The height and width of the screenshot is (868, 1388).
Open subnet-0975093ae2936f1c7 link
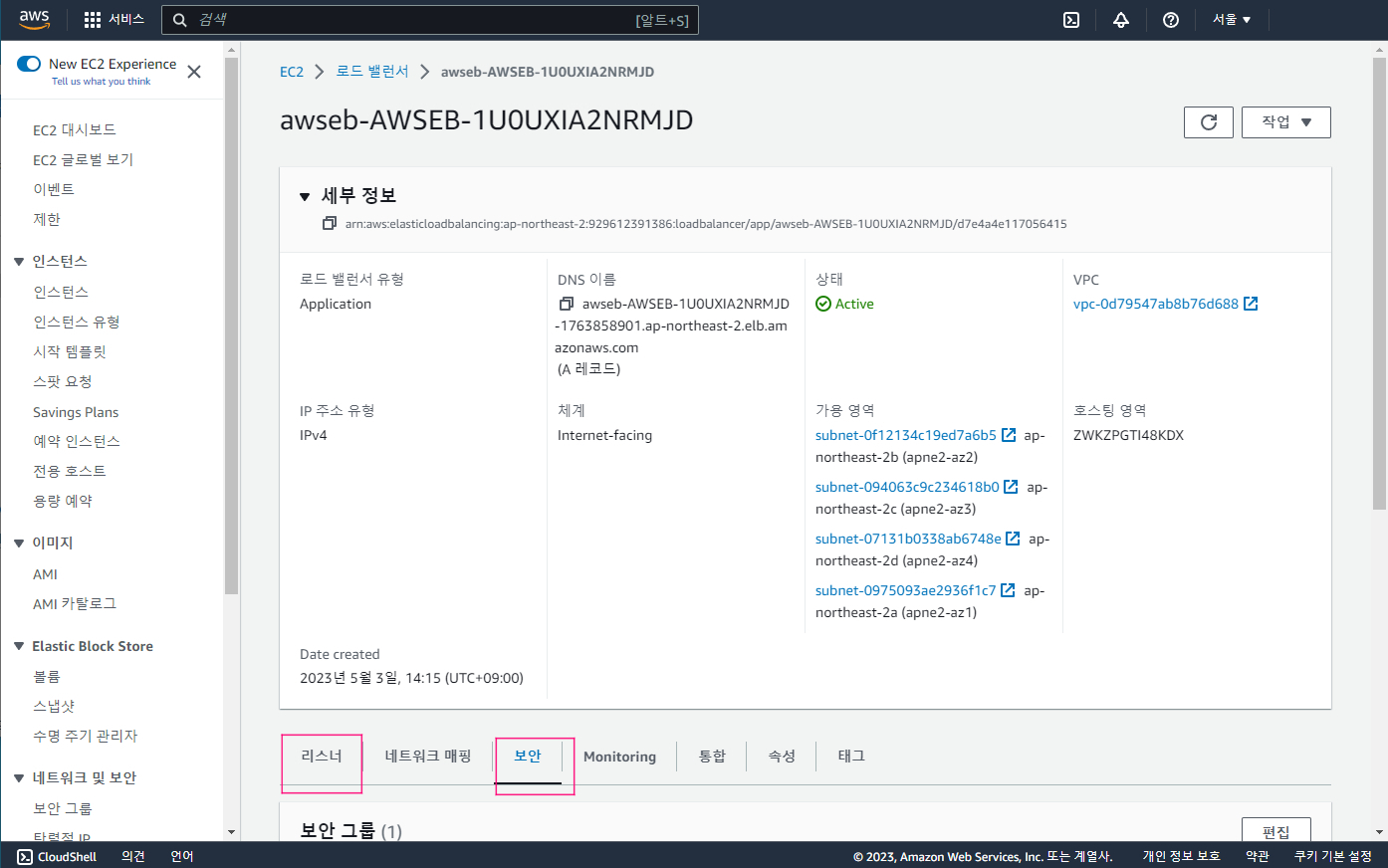tap(906, 590)
